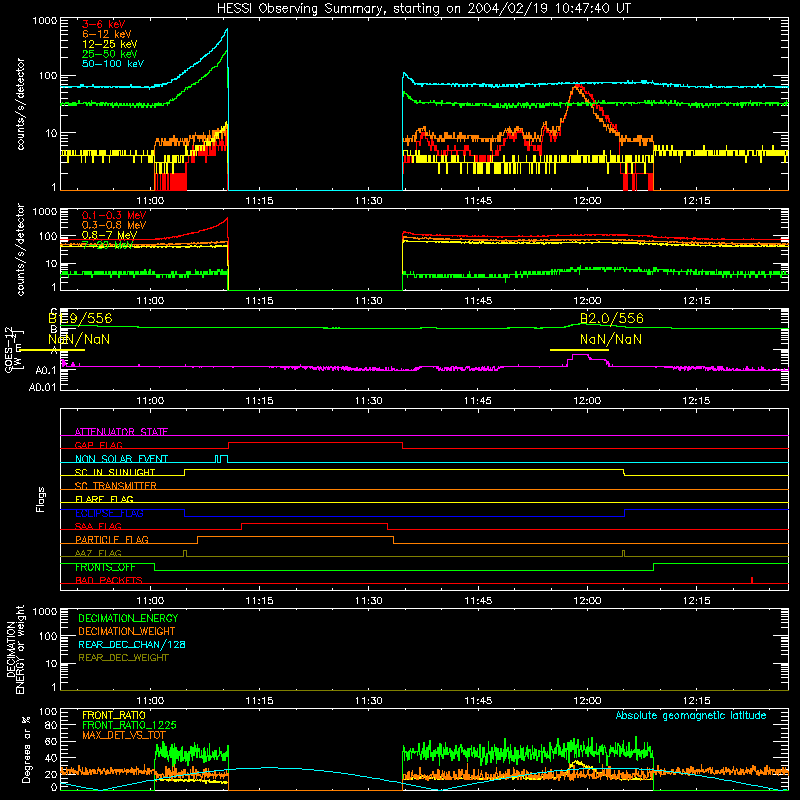The height and width of the screenshot is (800, 800).
Task: Click the Absolute geomagnetic latitude label
Action: [x=691, y=715]
